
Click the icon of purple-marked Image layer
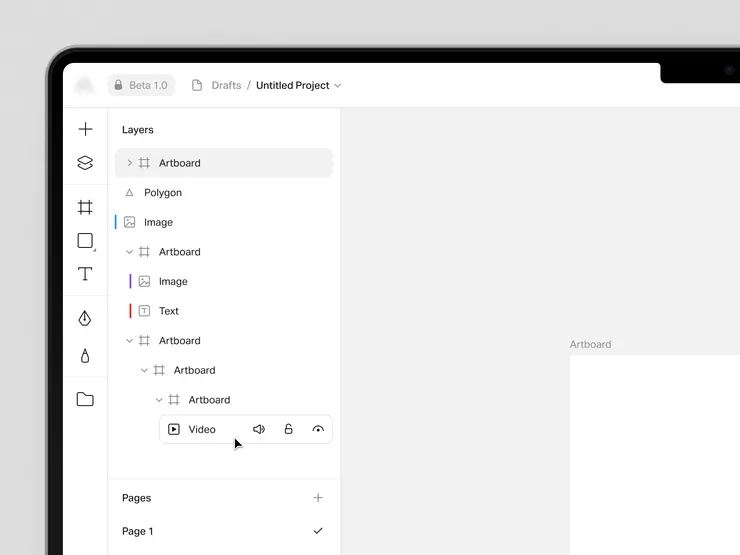pos(144,282)
